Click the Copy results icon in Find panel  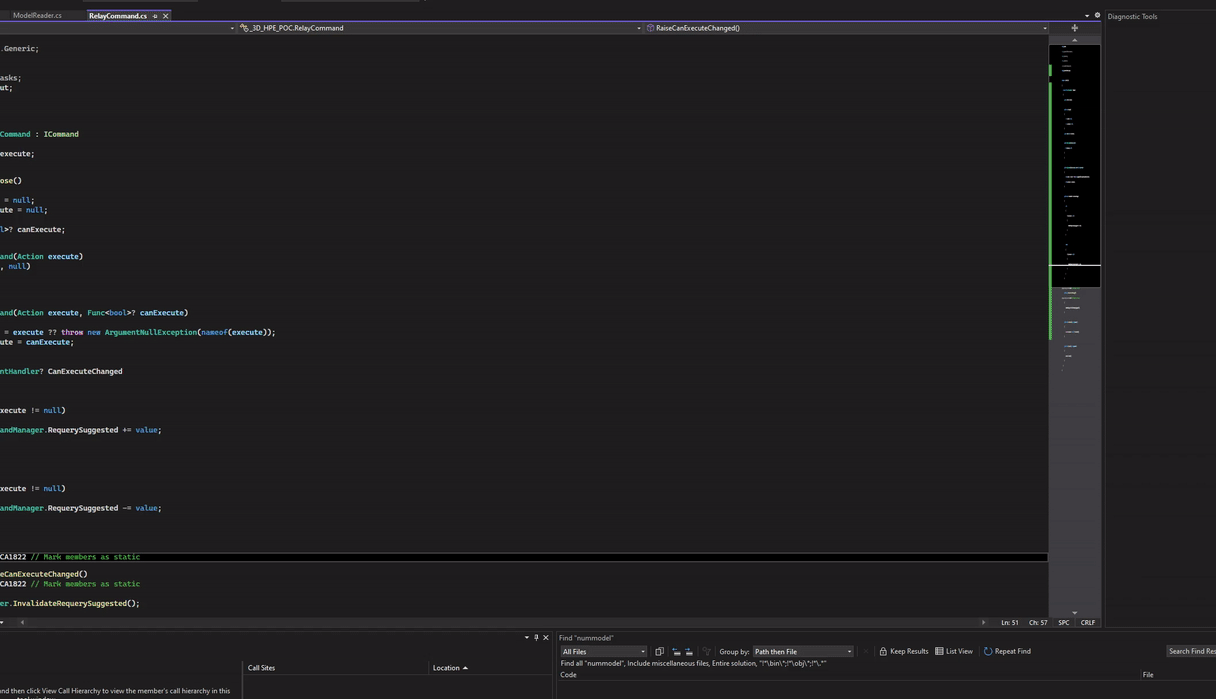point(659,652)
